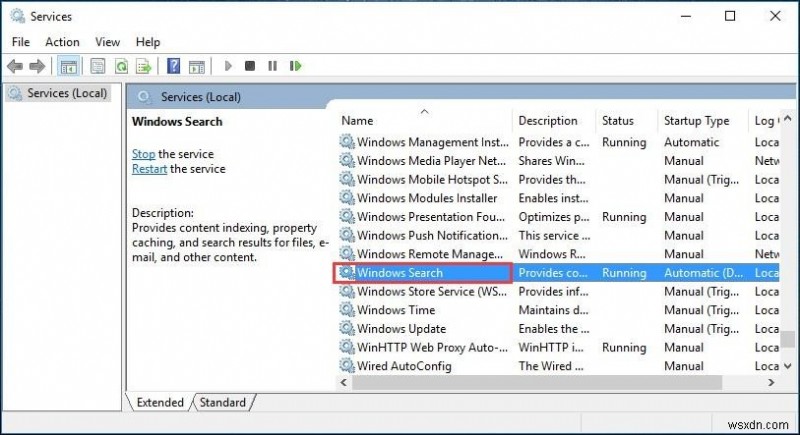Click gear icon of Windows Store Service row
800x435 pixels.
(347, 291)
